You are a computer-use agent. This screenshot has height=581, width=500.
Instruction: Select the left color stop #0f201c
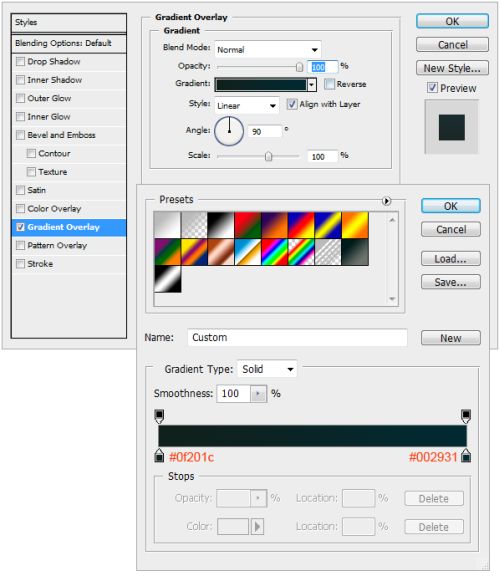tap(159, 455)
